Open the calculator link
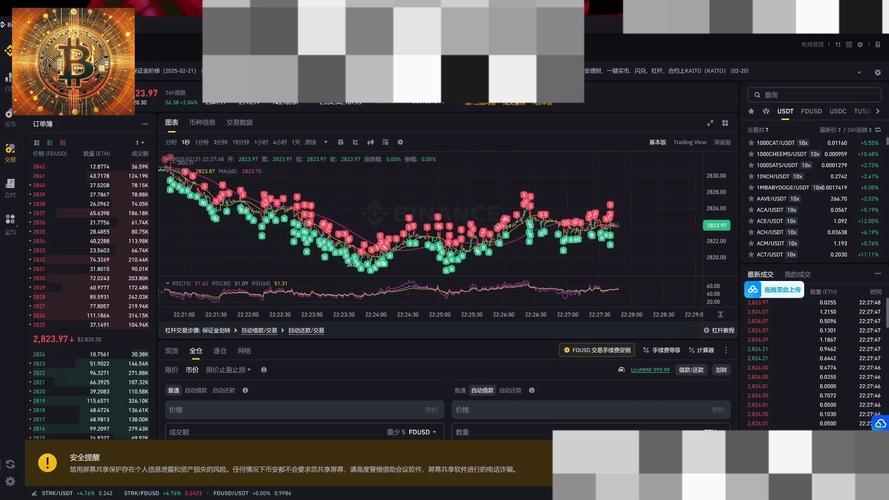This screenshot has width=889, height=500. (702, 350)
